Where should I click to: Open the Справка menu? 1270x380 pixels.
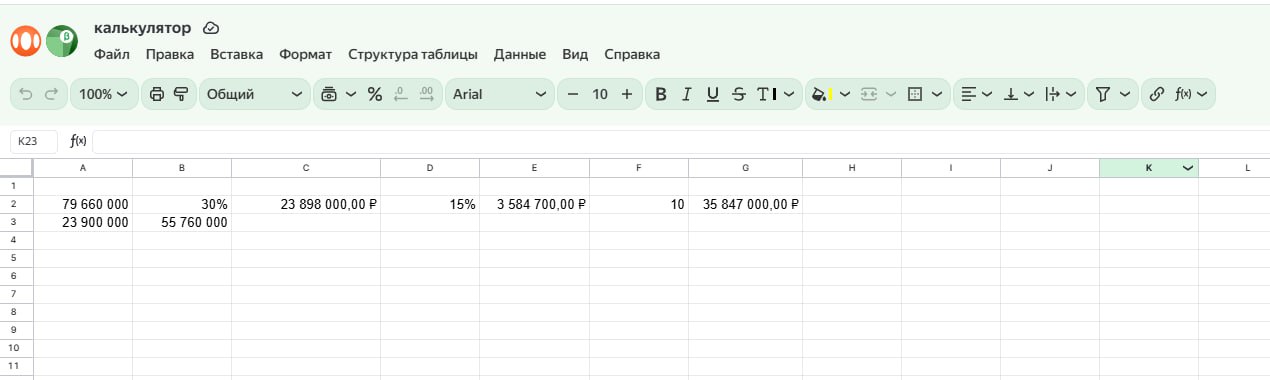pos(632,54)
